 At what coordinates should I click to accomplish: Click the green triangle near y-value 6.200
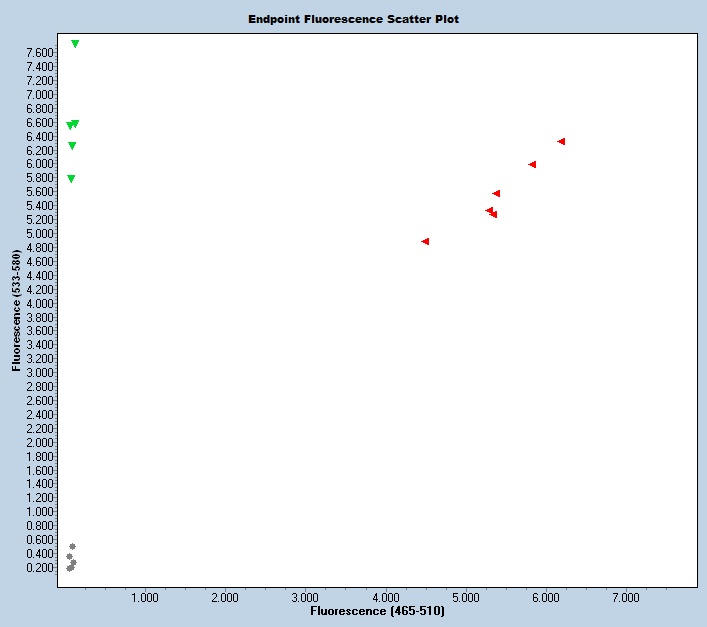[x=72, y=146]
